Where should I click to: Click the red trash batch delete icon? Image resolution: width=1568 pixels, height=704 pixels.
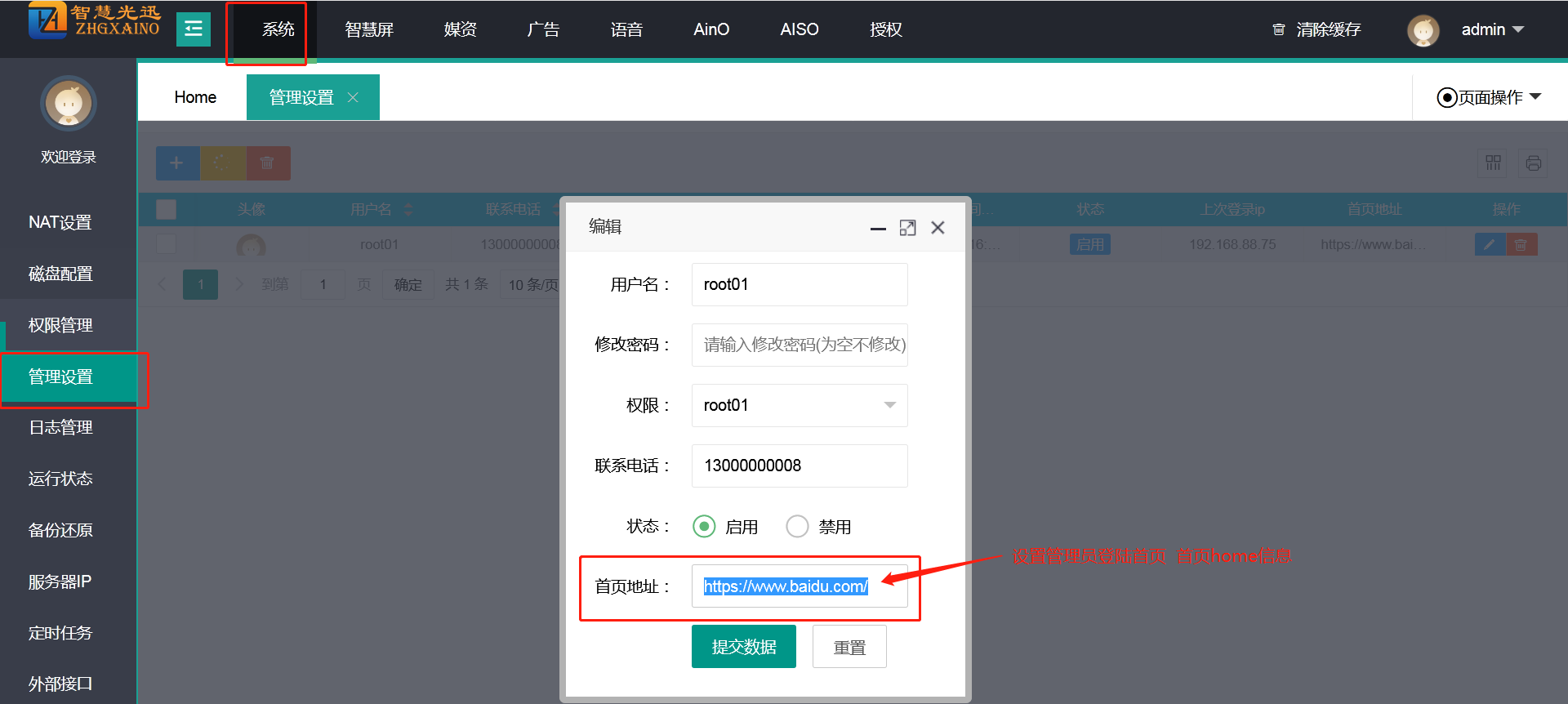(x=267, y=163)
